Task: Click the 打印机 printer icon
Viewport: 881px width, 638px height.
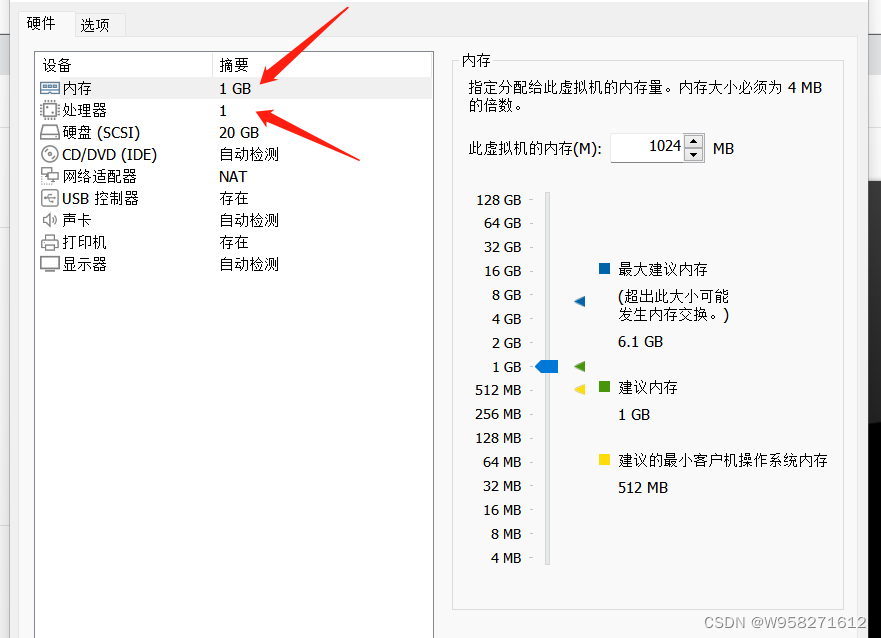Action: [x=49, y=243]
